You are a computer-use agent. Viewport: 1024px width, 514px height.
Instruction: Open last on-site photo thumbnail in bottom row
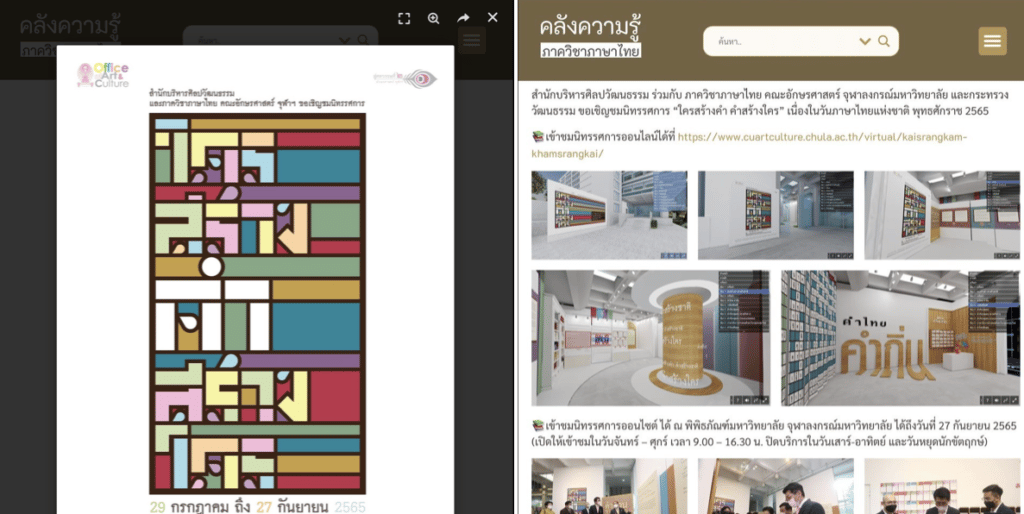point(942,486)
